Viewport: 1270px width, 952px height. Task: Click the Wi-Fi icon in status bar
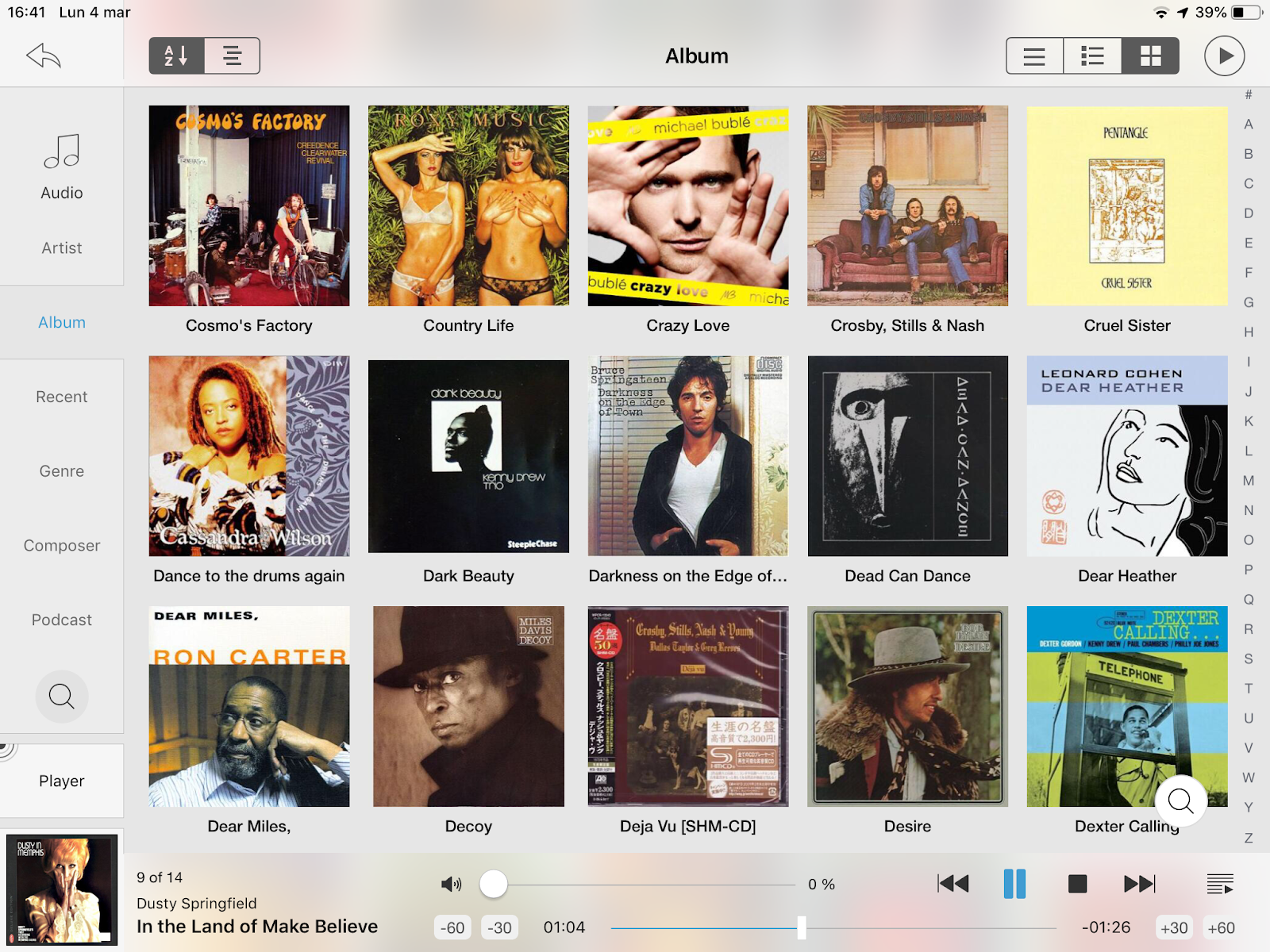point(1161,13)
